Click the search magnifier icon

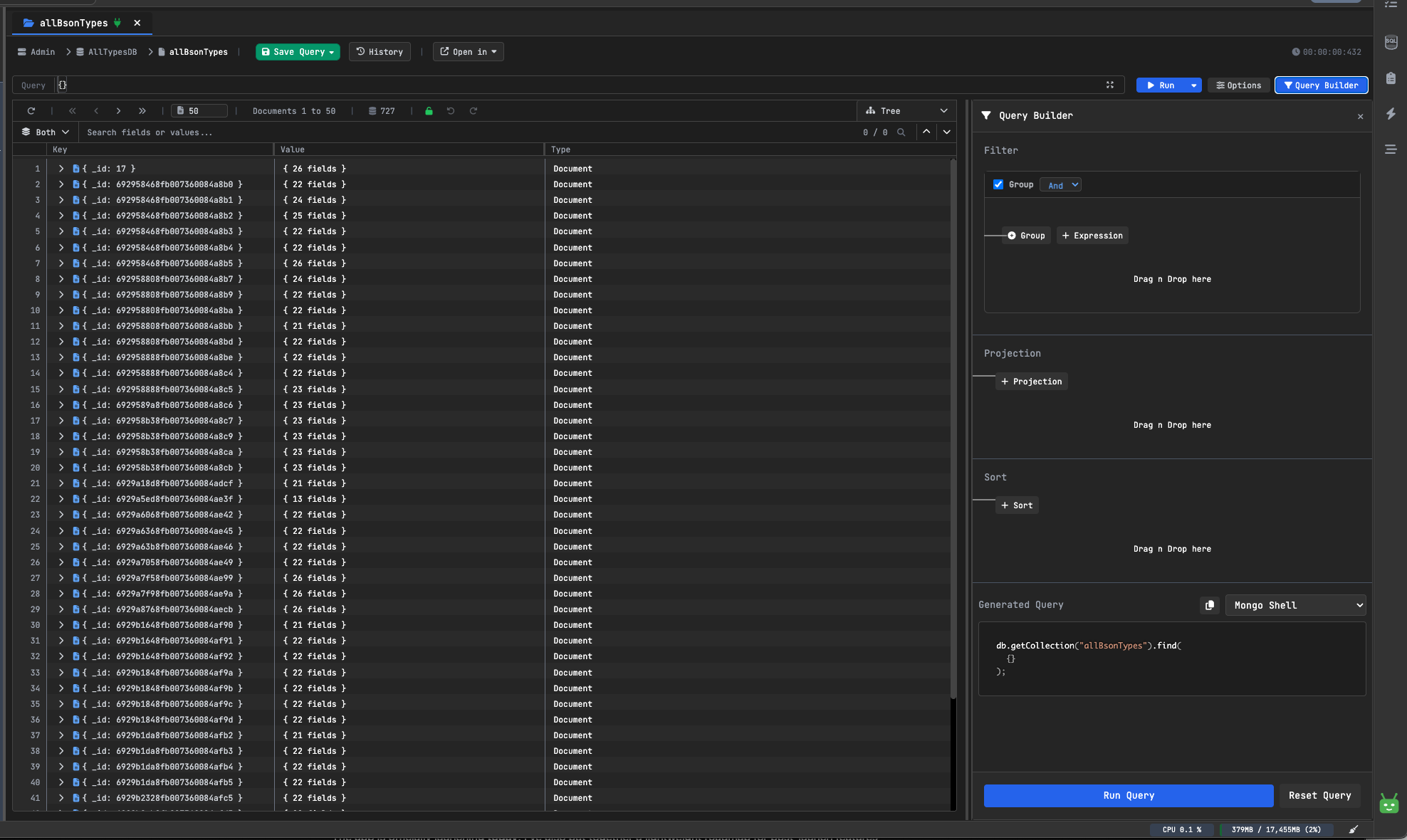click(x=901, y=132)
